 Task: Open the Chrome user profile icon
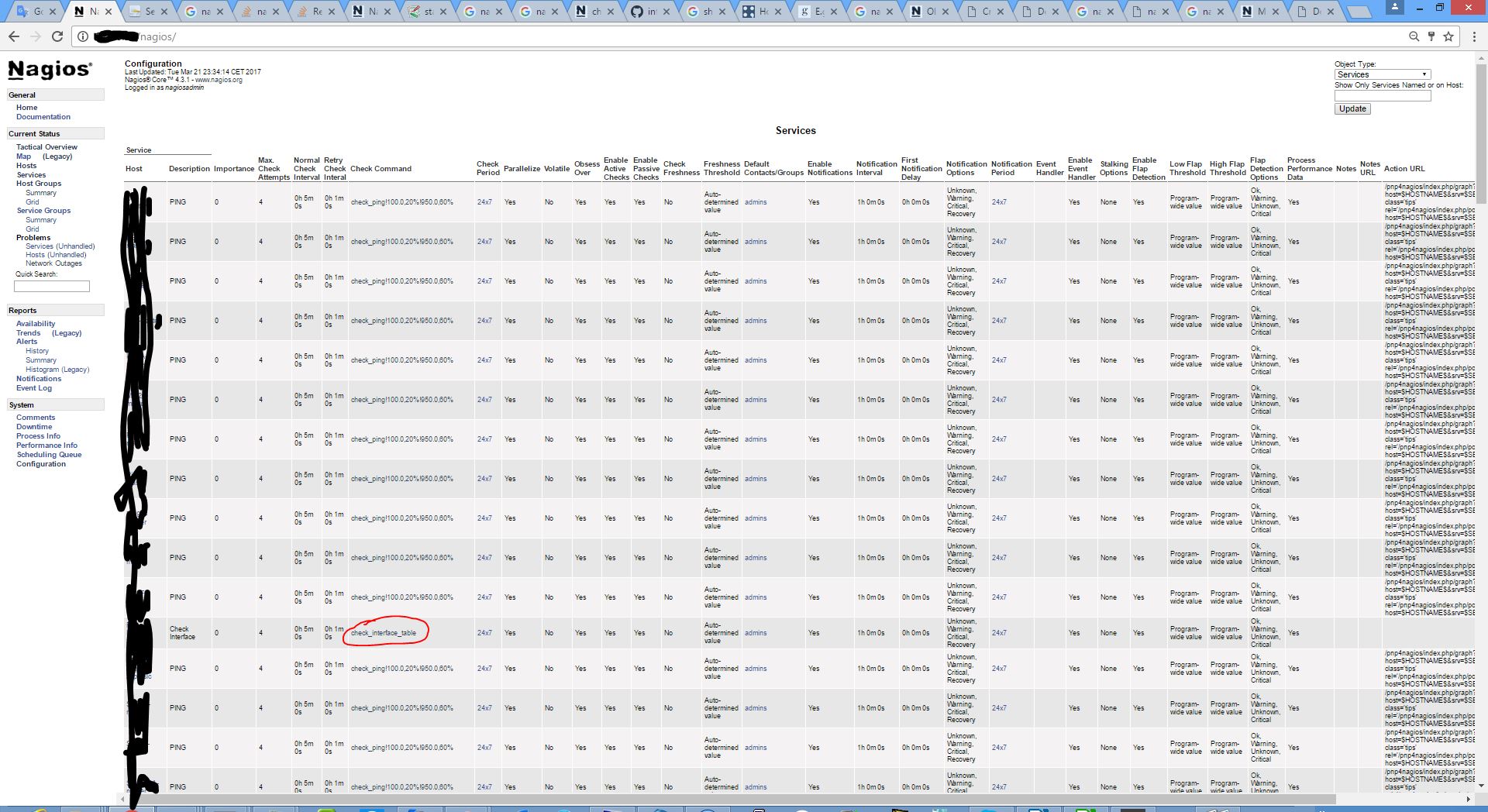(x=1394, y=7)
